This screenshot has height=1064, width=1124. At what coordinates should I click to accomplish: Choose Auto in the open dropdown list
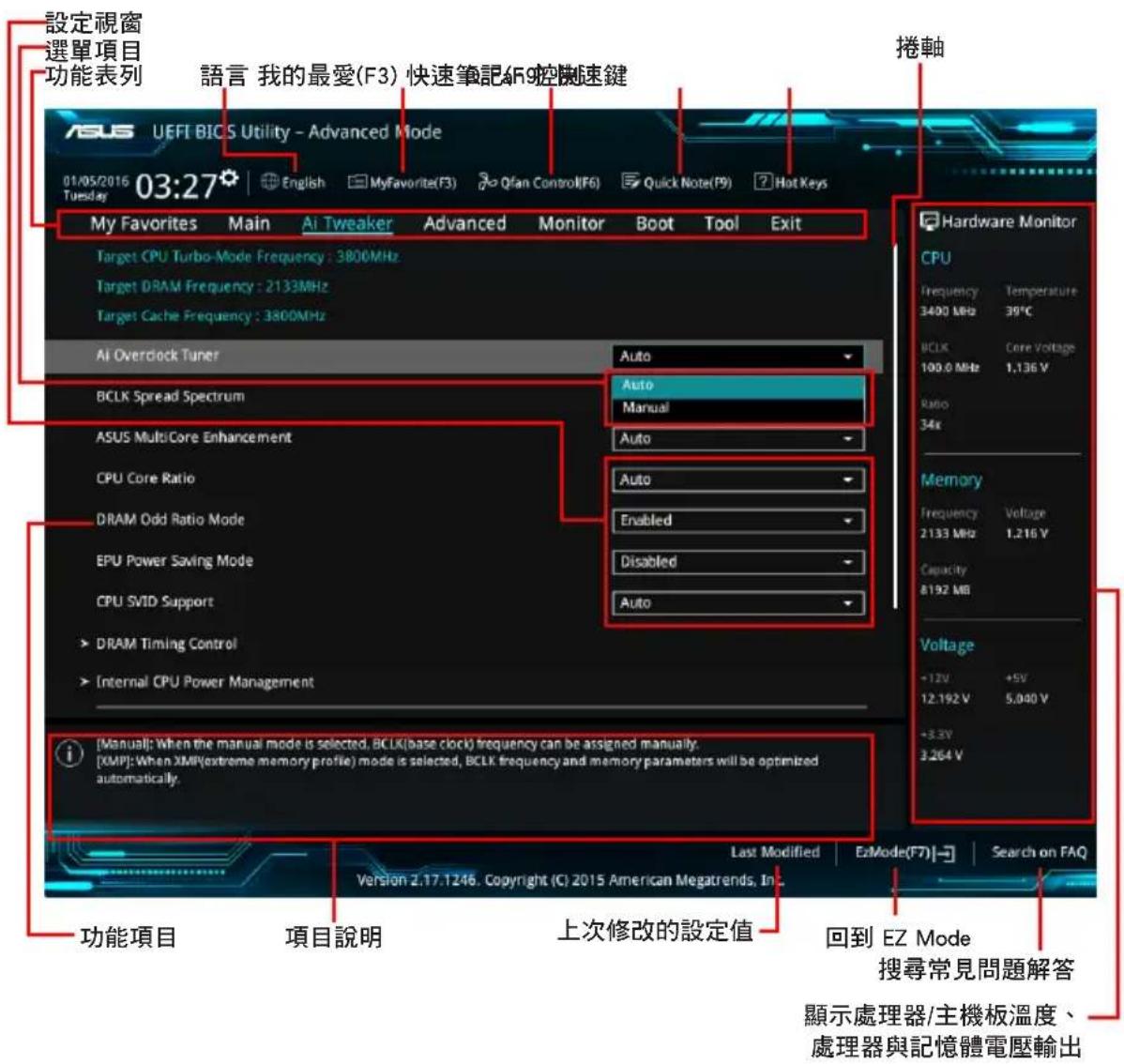pyautogui.click(x=737, y=385)
